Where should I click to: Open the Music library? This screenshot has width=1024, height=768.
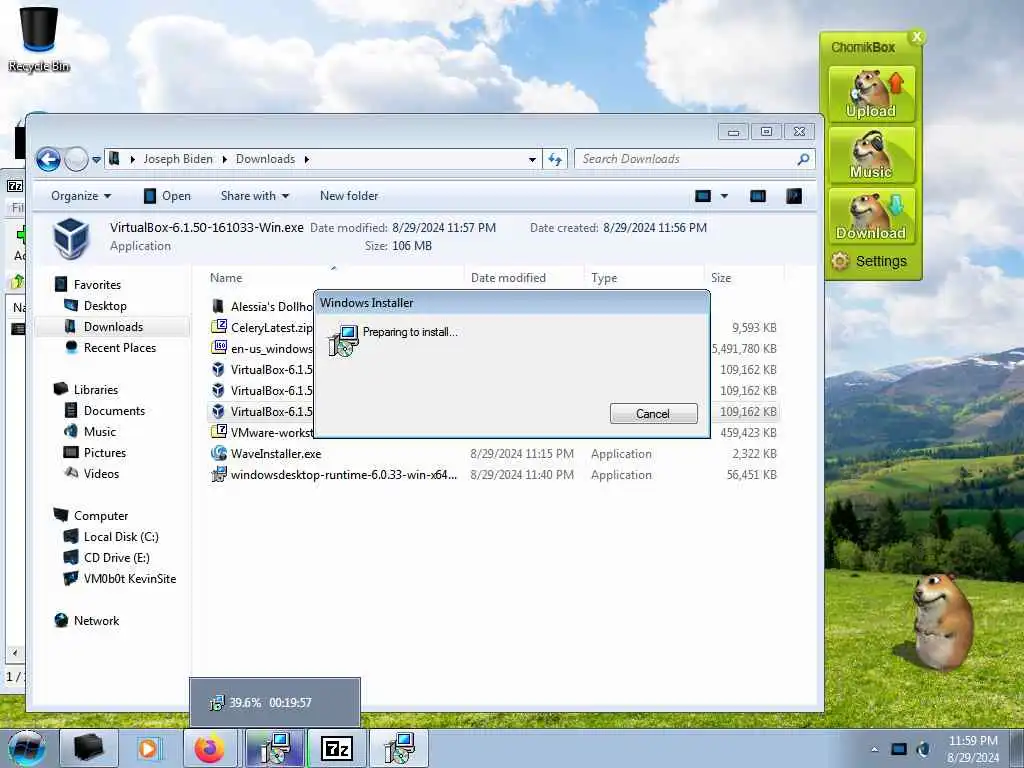[99, 432]
